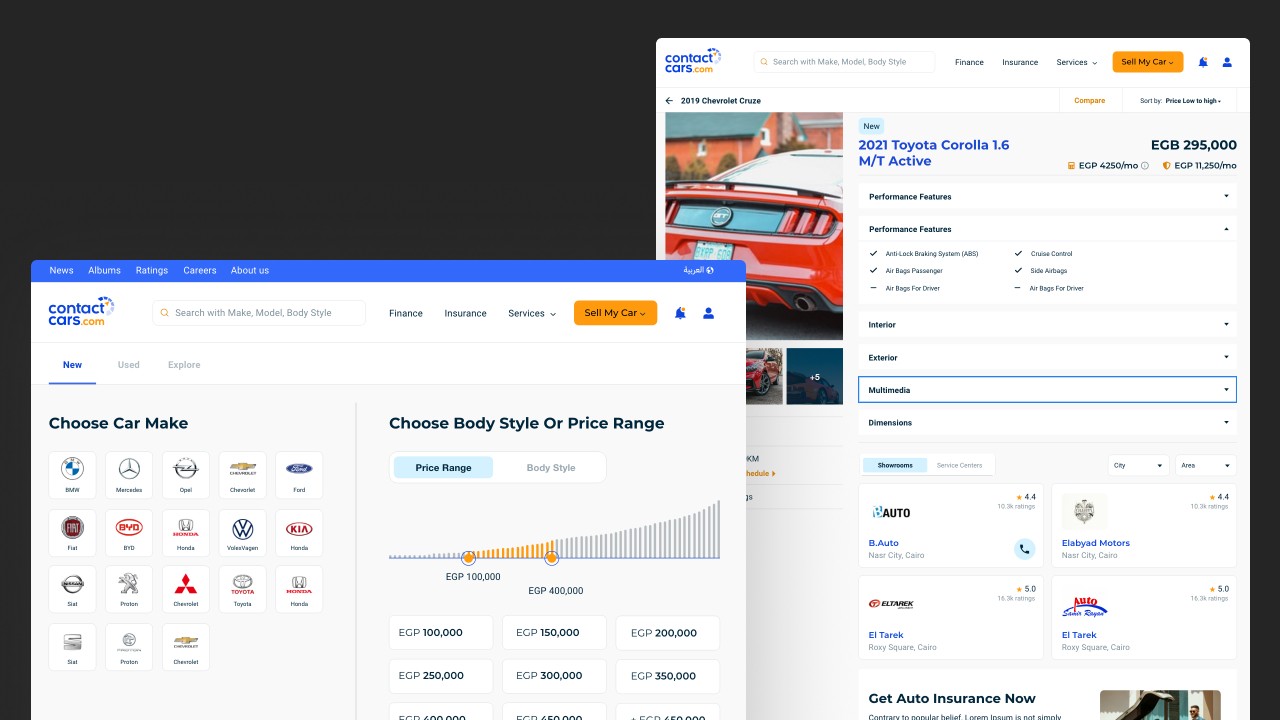1280x720 pixels.
Task: Select the Peugeot lion logo tile
Action: 129,590
